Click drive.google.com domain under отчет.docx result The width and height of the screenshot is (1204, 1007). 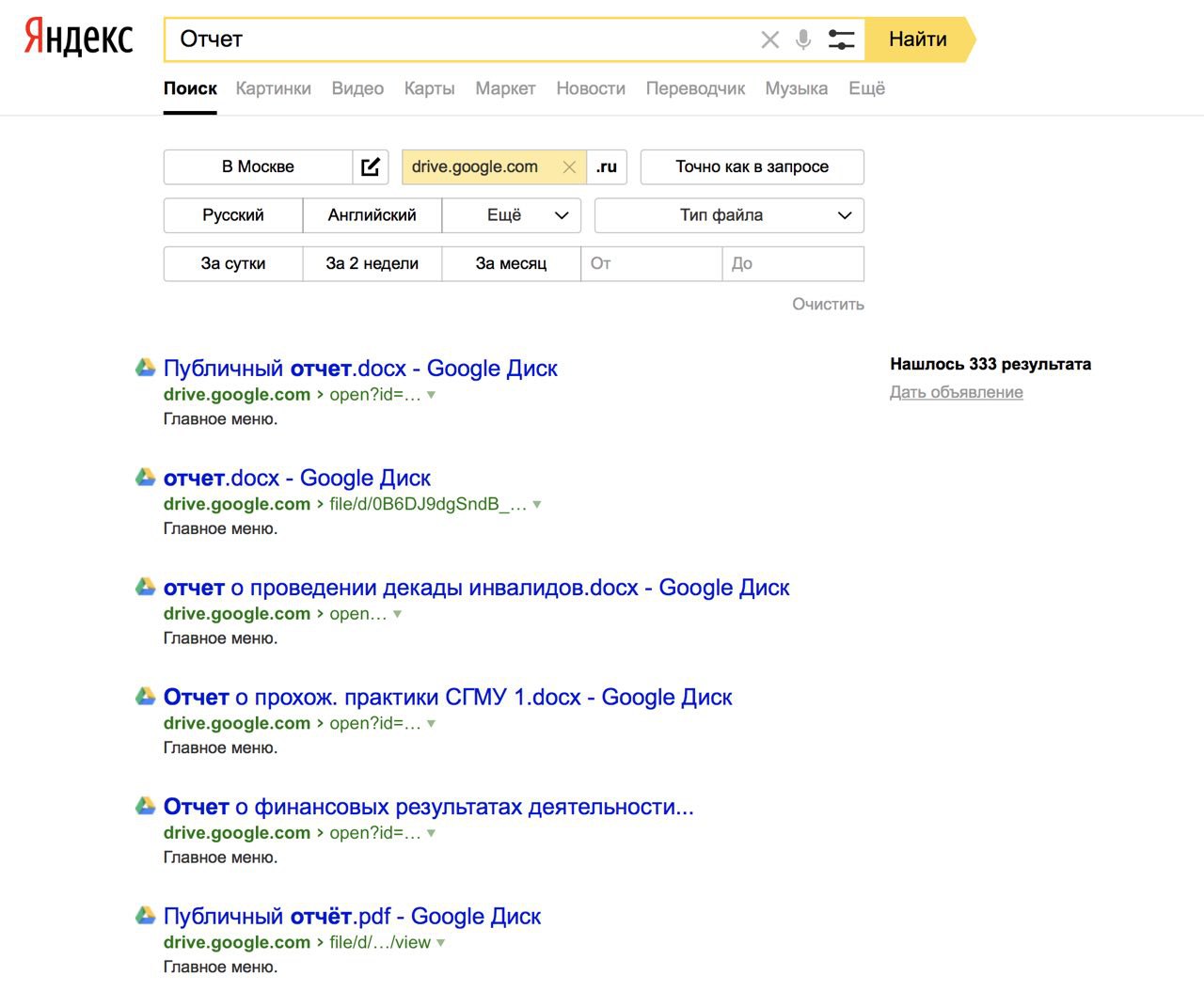pyautogui.click(x=237, y=504)
